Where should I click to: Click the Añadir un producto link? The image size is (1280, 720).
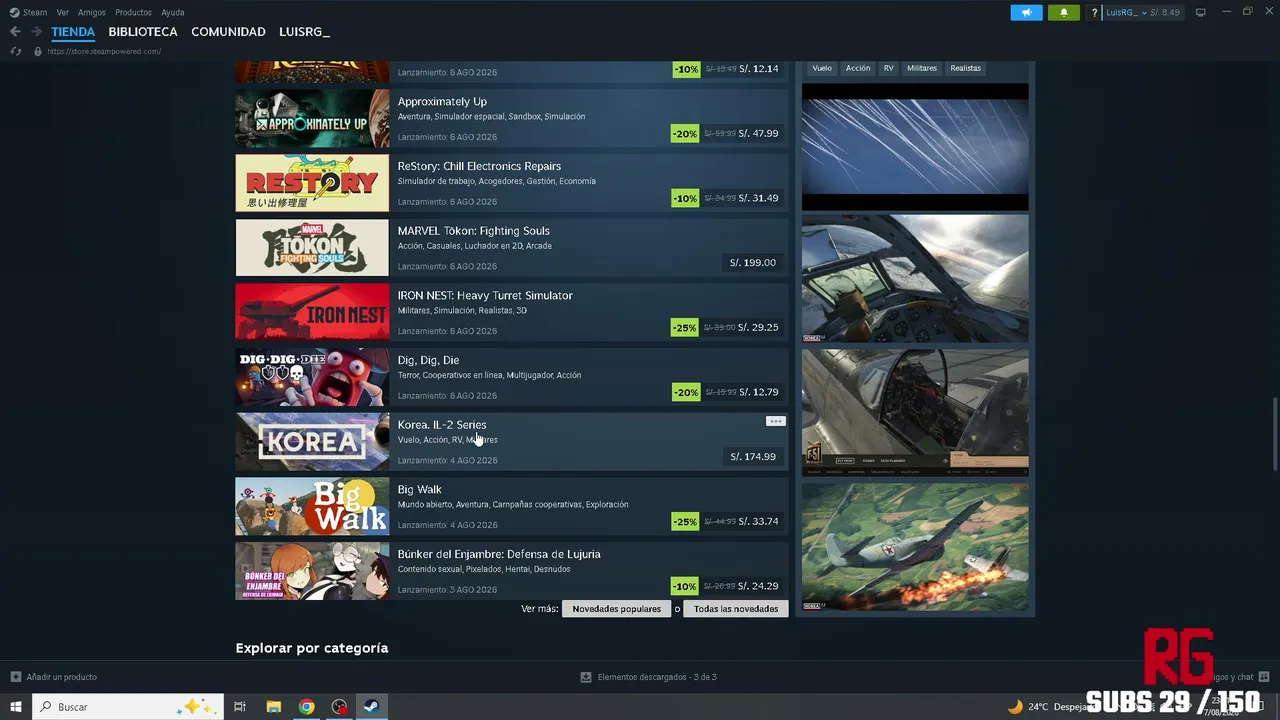pyautogui.click(x=62, y=677)
